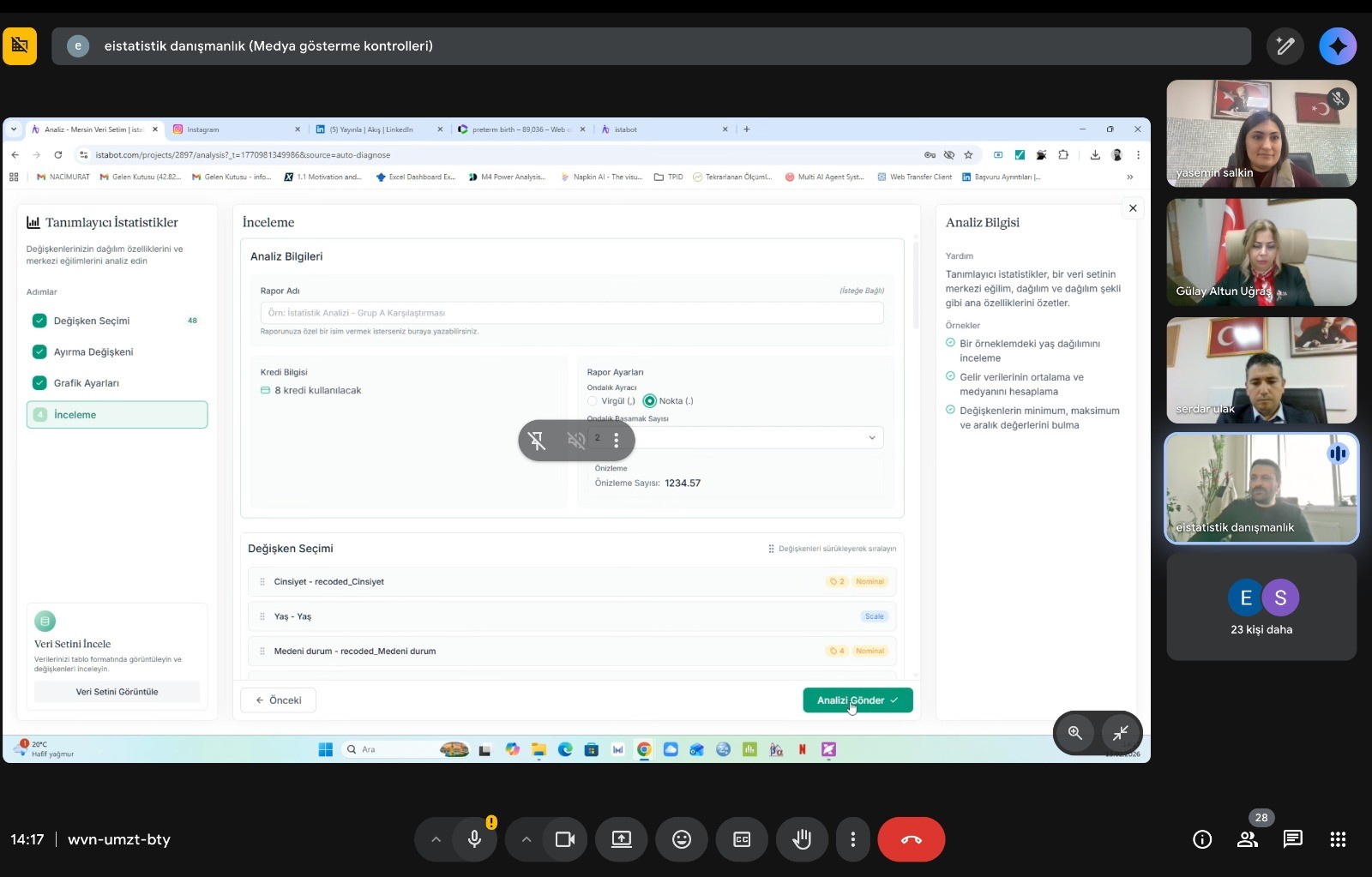Open the meeting details info icon
The image size is (1372, 877).
pos(1202,839)
